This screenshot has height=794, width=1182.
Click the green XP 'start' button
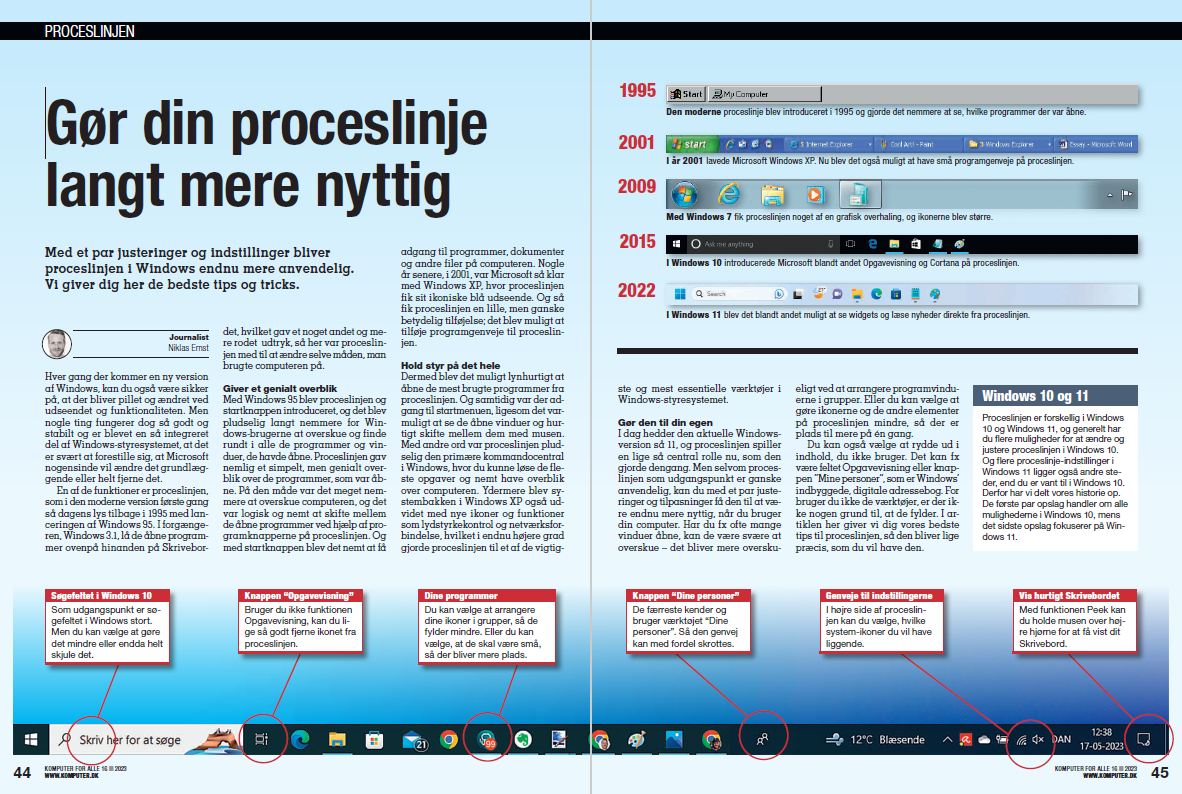pos(692,144)
